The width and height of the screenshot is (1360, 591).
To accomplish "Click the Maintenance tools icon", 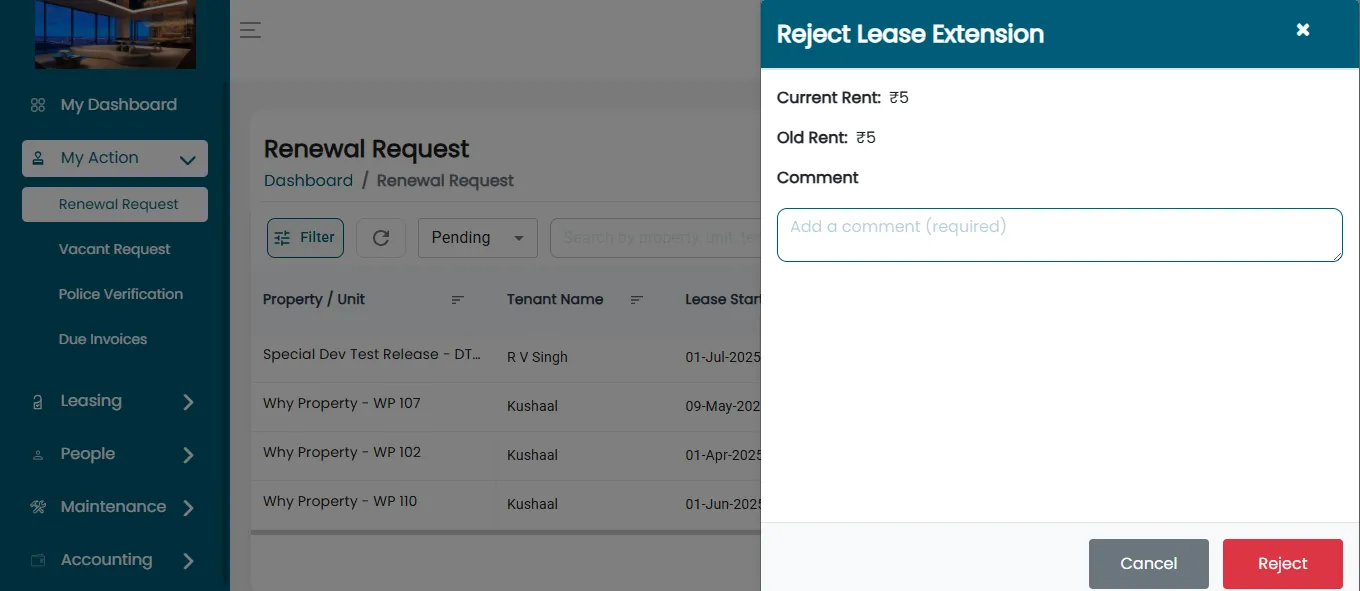I will coord(38,507).
